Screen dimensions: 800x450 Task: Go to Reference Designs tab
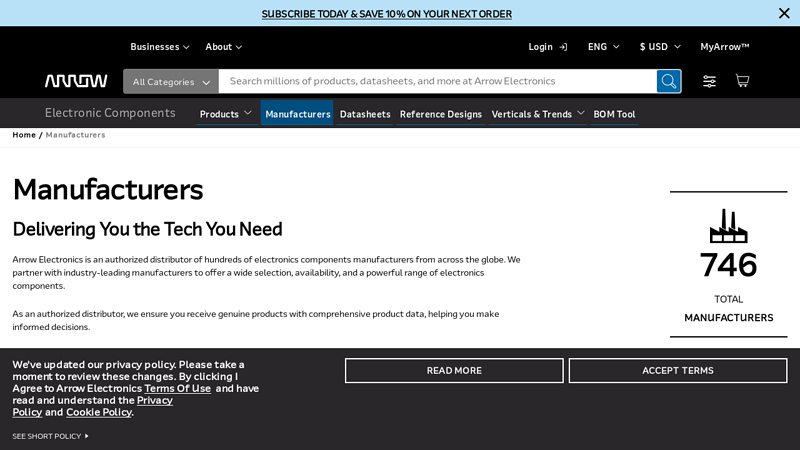click(440, 114)
